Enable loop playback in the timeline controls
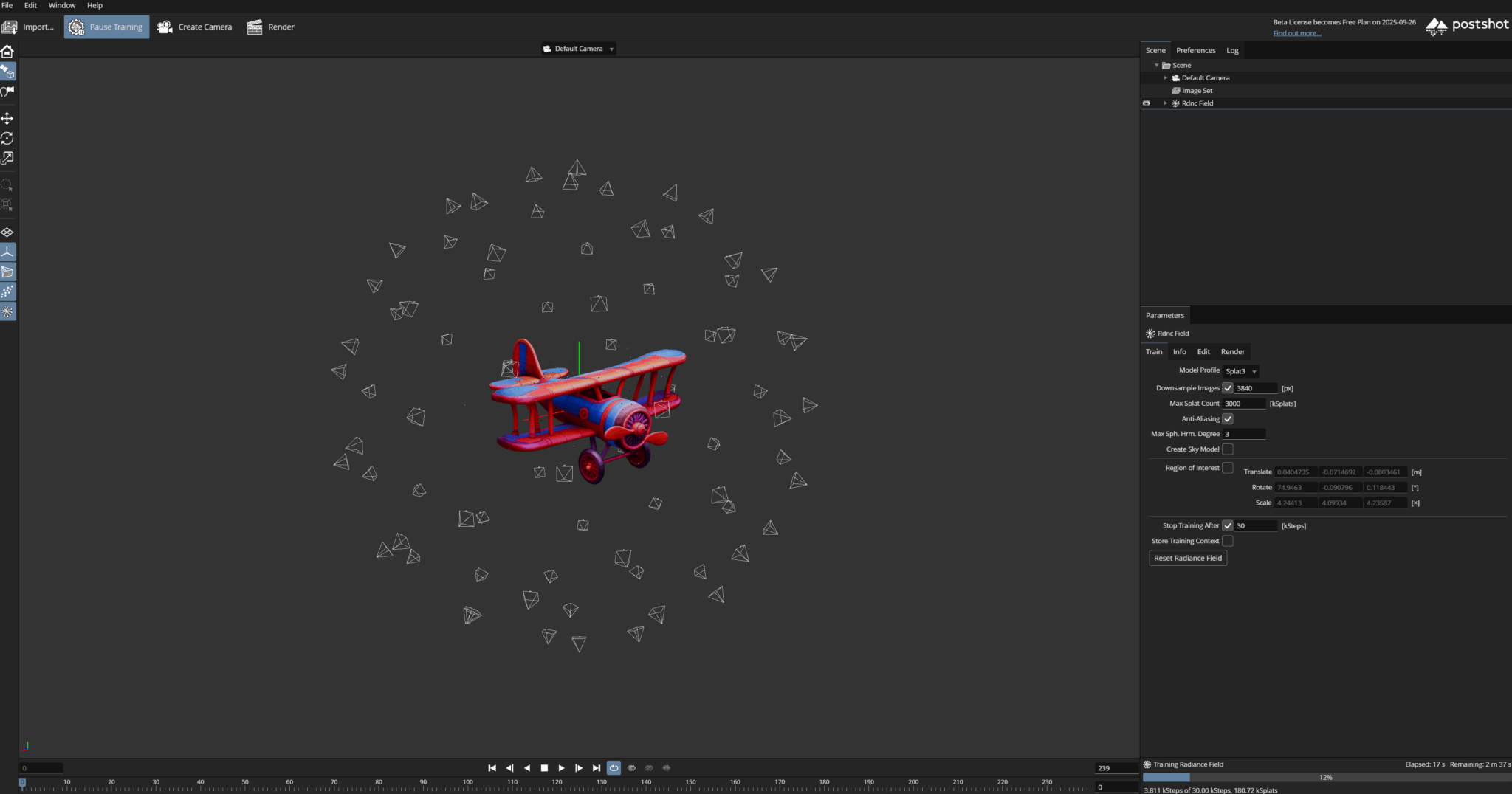This screenshot has width=1512, height=794. point(614,767)
